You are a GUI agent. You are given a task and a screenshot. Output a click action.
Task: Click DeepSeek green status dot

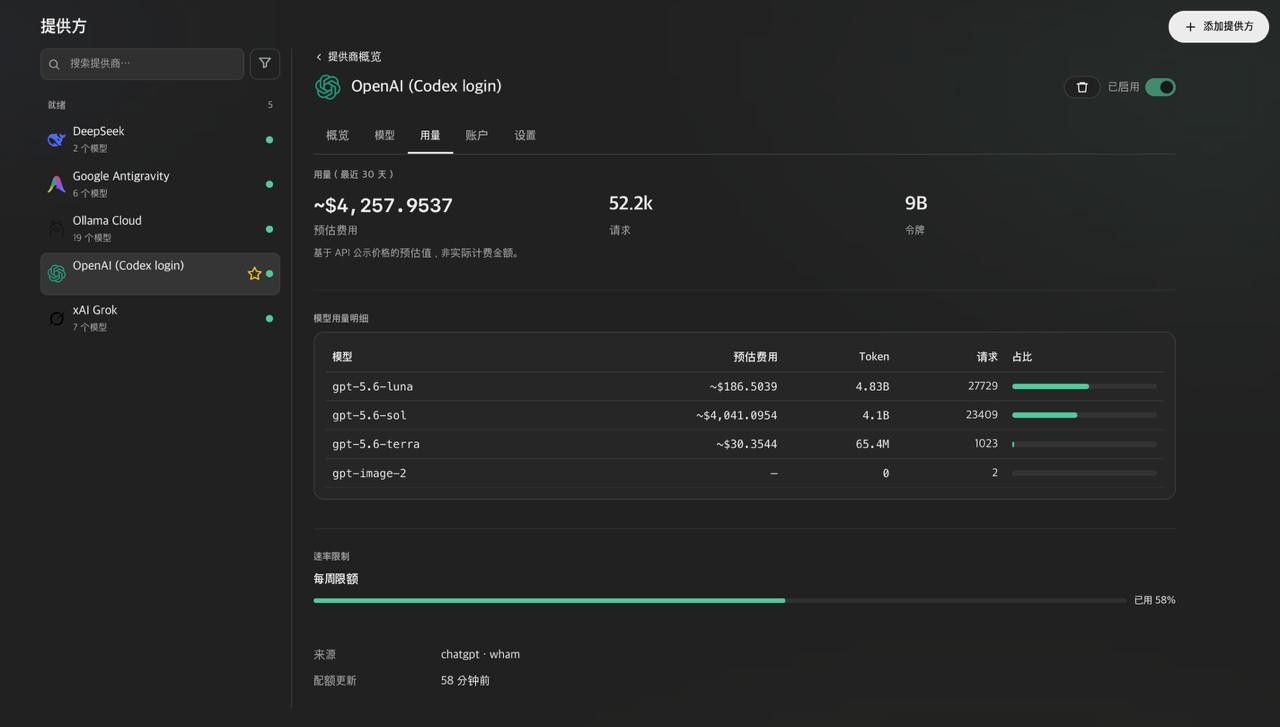pyautogui.click(x=269, y=140)
